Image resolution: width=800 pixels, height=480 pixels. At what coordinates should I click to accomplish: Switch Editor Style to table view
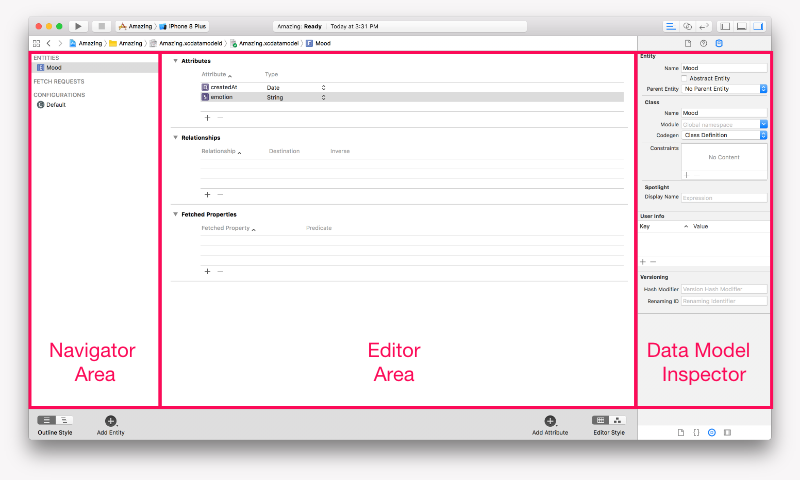point(601,420)
